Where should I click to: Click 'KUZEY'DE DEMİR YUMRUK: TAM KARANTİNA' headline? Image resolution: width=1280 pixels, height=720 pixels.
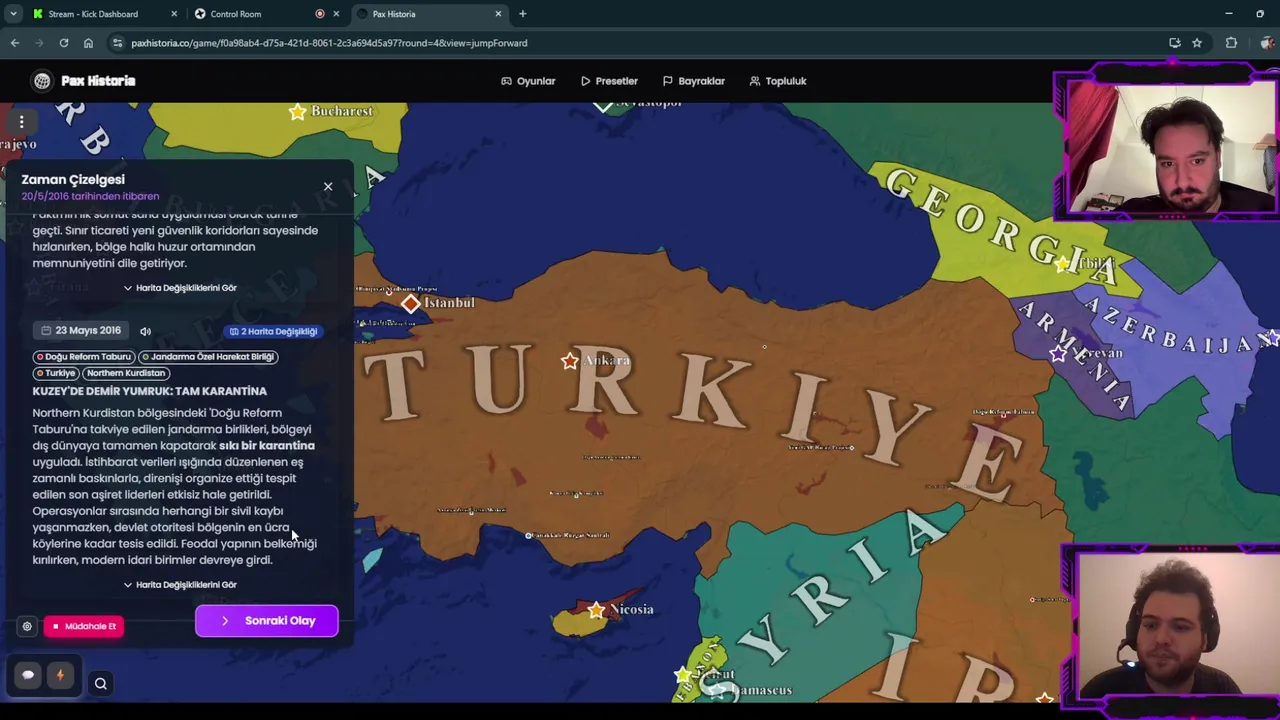tap(150, 391)
